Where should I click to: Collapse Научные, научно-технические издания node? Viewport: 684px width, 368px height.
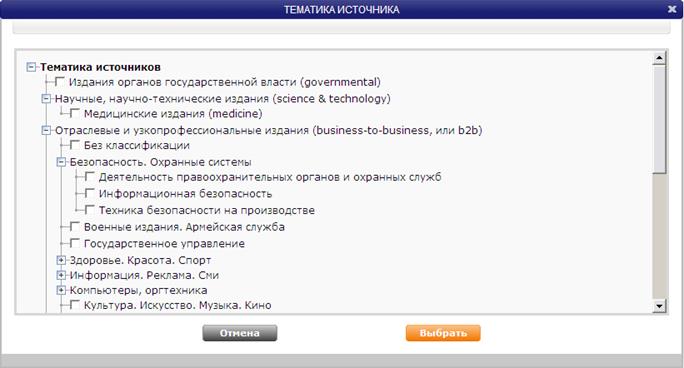point(46,99)
